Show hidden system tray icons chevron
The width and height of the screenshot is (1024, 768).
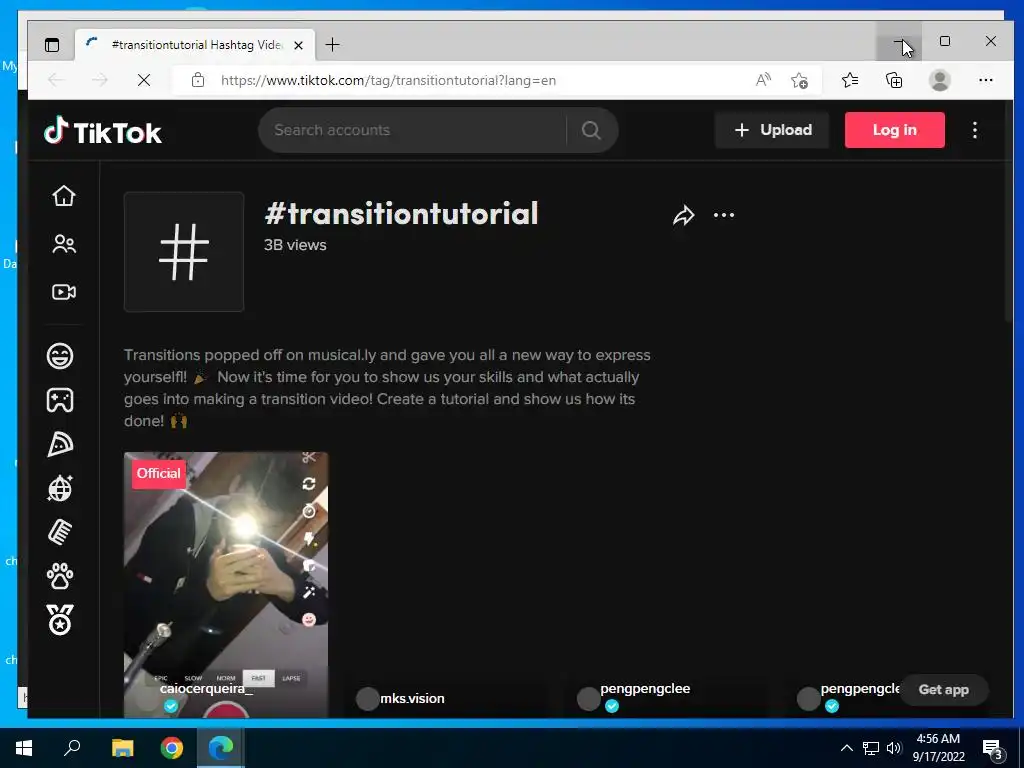click(x=846, y=748)
